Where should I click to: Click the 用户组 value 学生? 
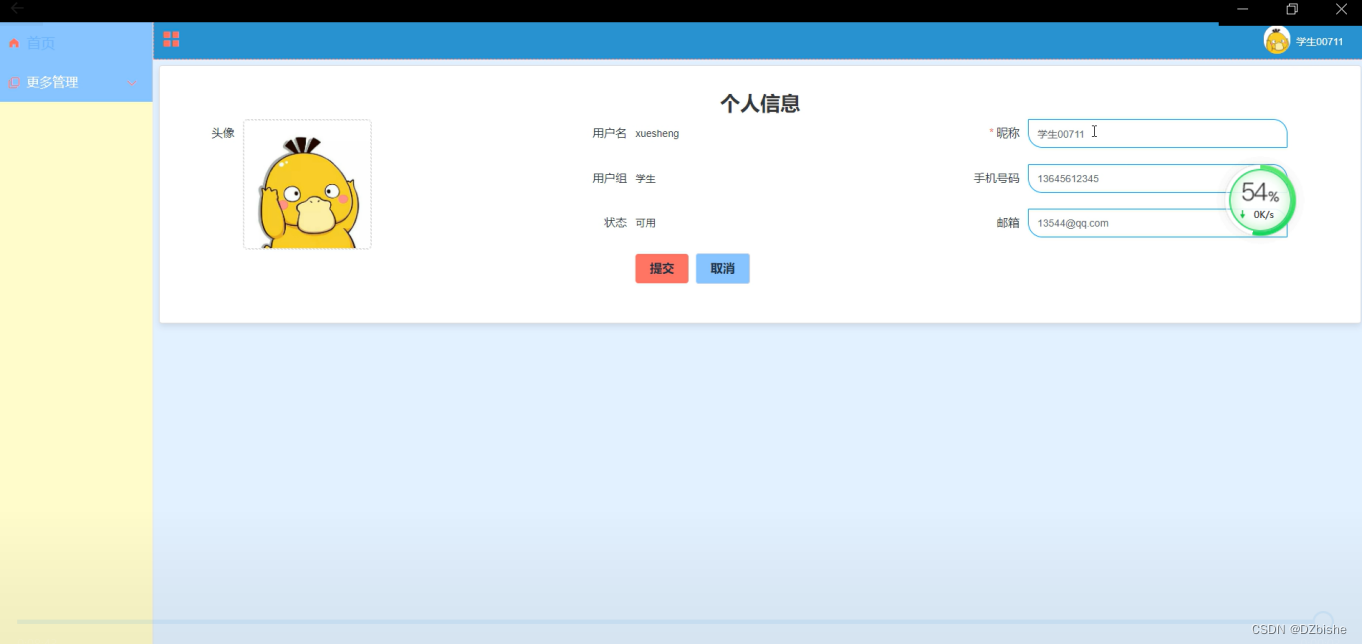(646, 178)
